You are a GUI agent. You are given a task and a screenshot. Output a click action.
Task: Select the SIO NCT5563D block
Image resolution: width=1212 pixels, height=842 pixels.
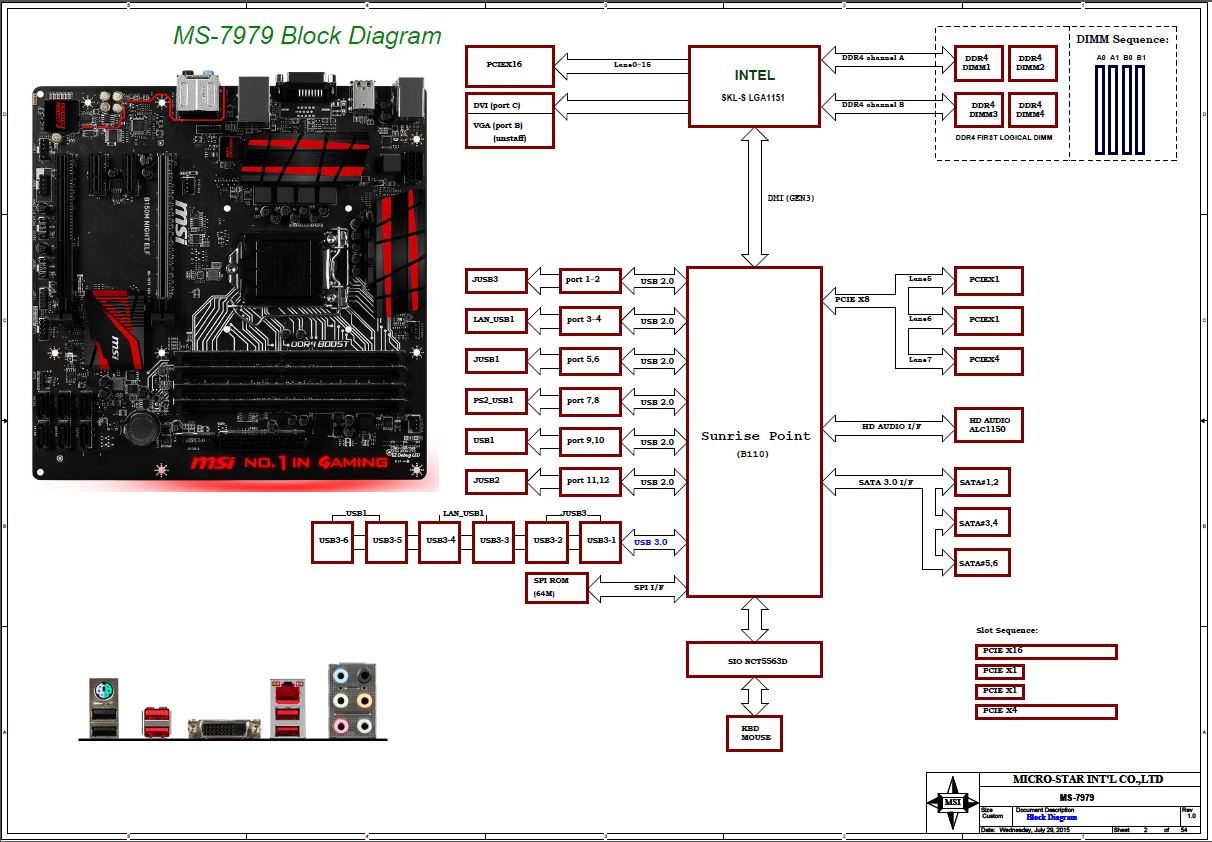click(x=754, y=659)
